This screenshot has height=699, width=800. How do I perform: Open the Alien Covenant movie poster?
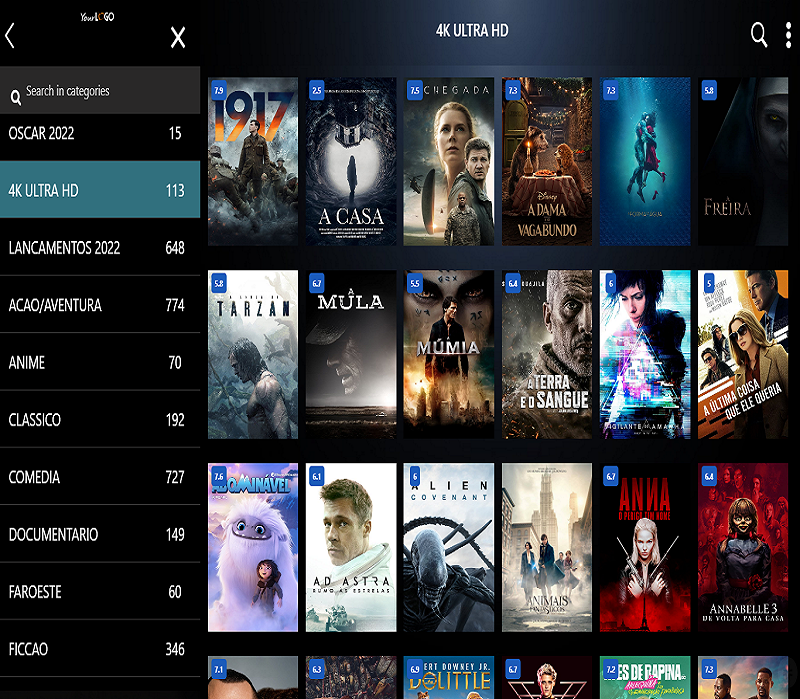pos(449,547)
